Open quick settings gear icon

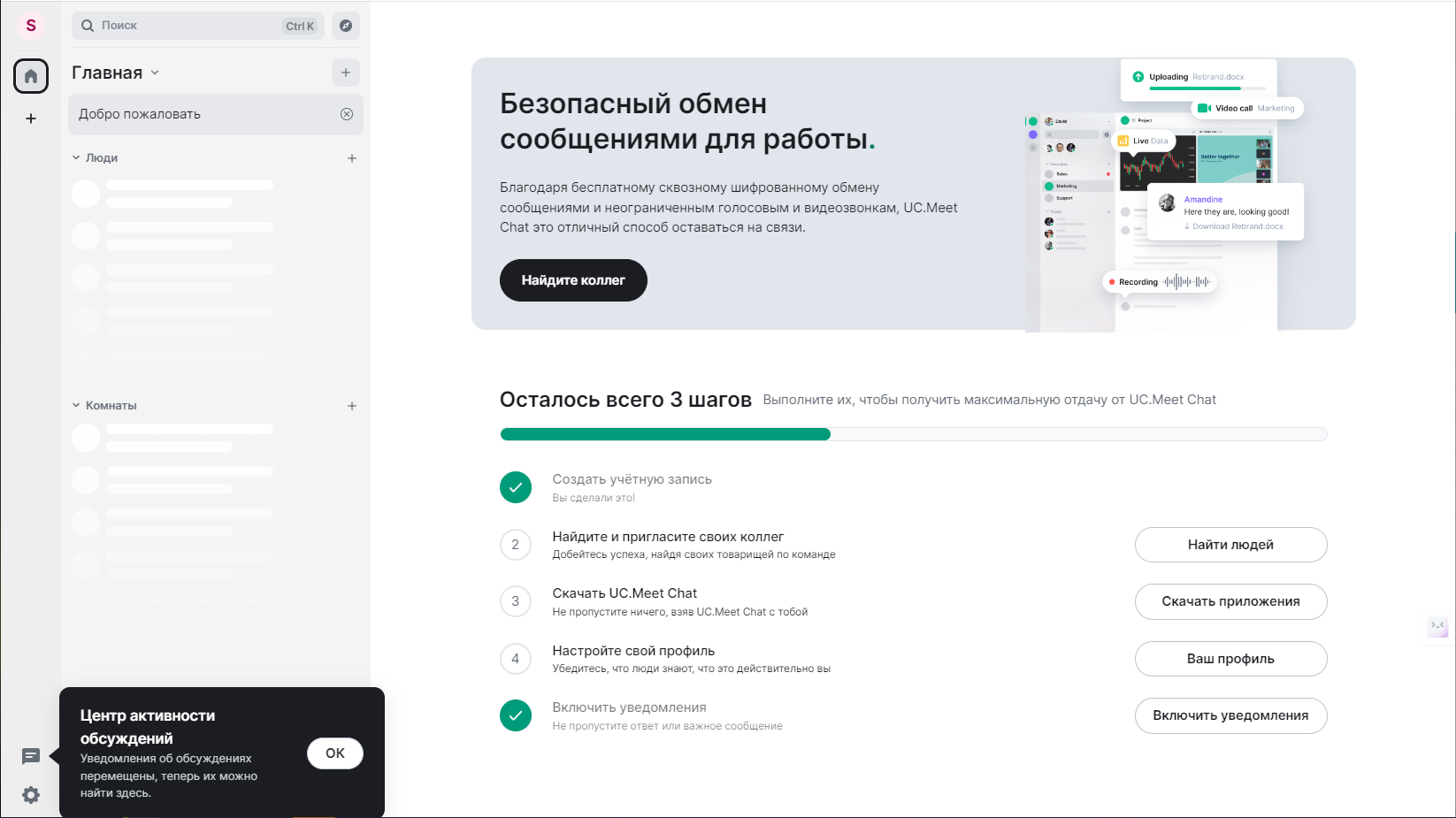pos(31,795)
